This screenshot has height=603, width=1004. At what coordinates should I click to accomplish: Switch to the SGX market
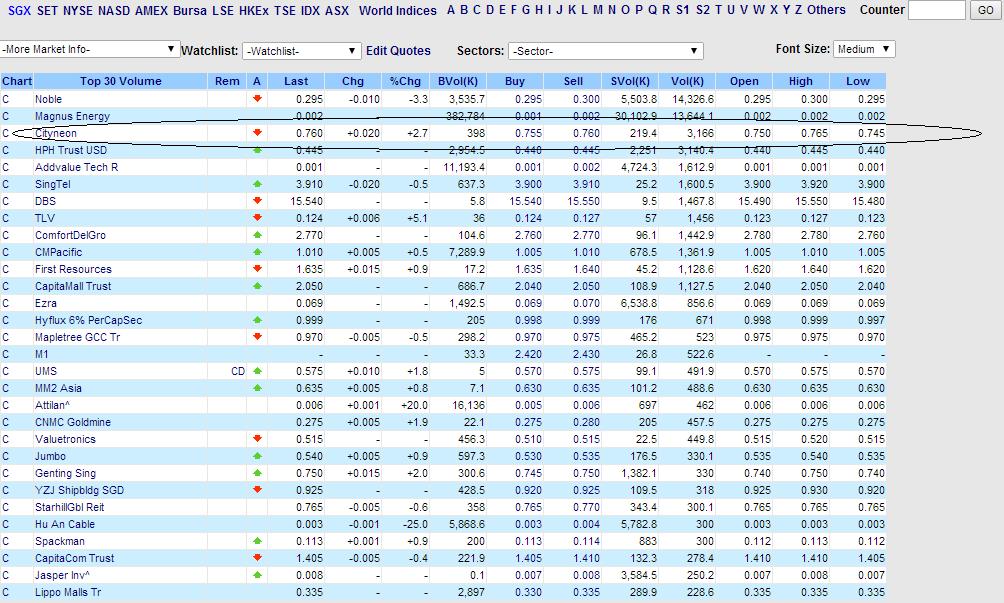click(x=19, y=10)
